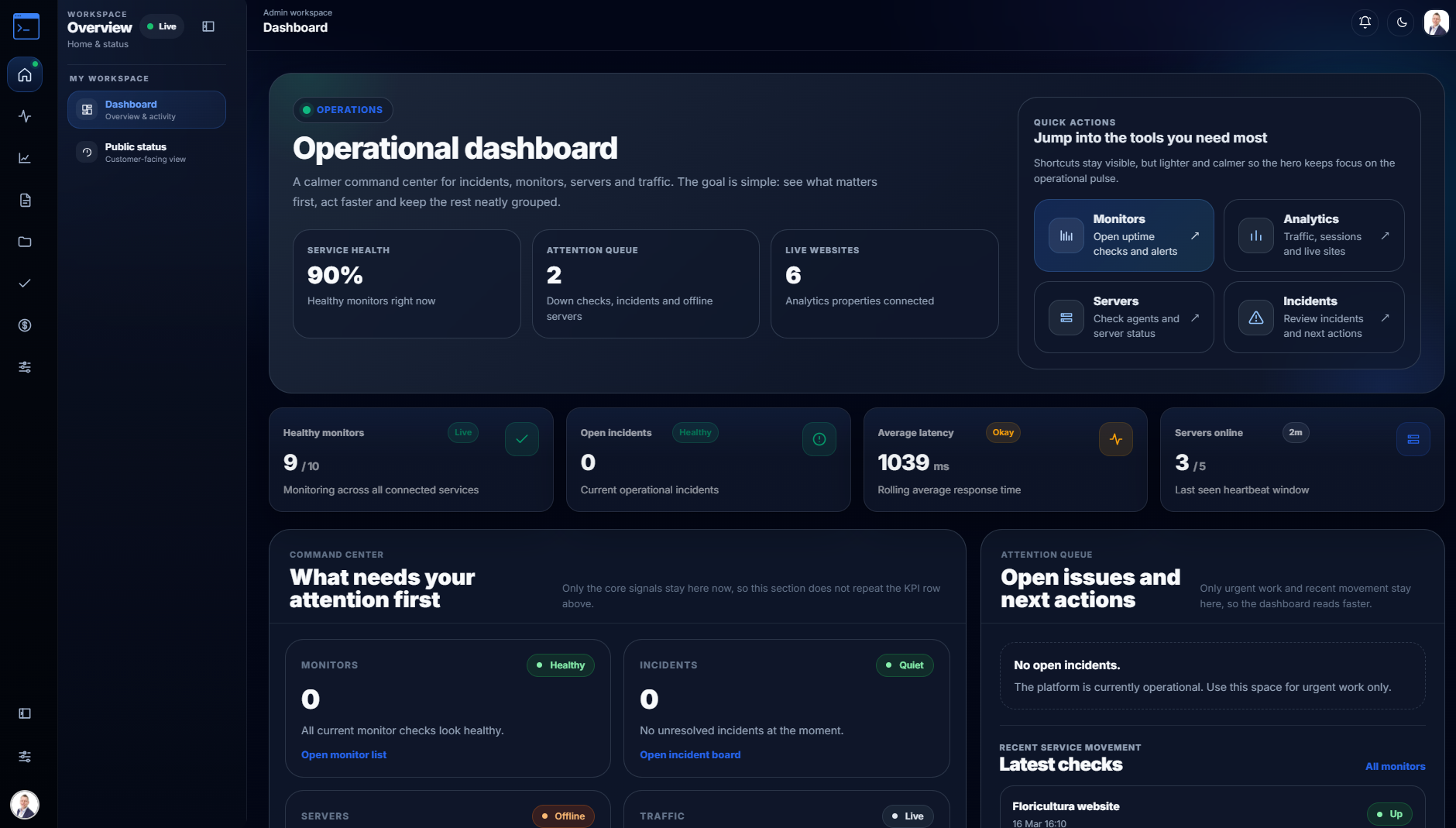Image resolution: width=1456 pixels, height=828 pixels.
Task: View All monitors from Latest checks
Action: [x=1395, y=767]
